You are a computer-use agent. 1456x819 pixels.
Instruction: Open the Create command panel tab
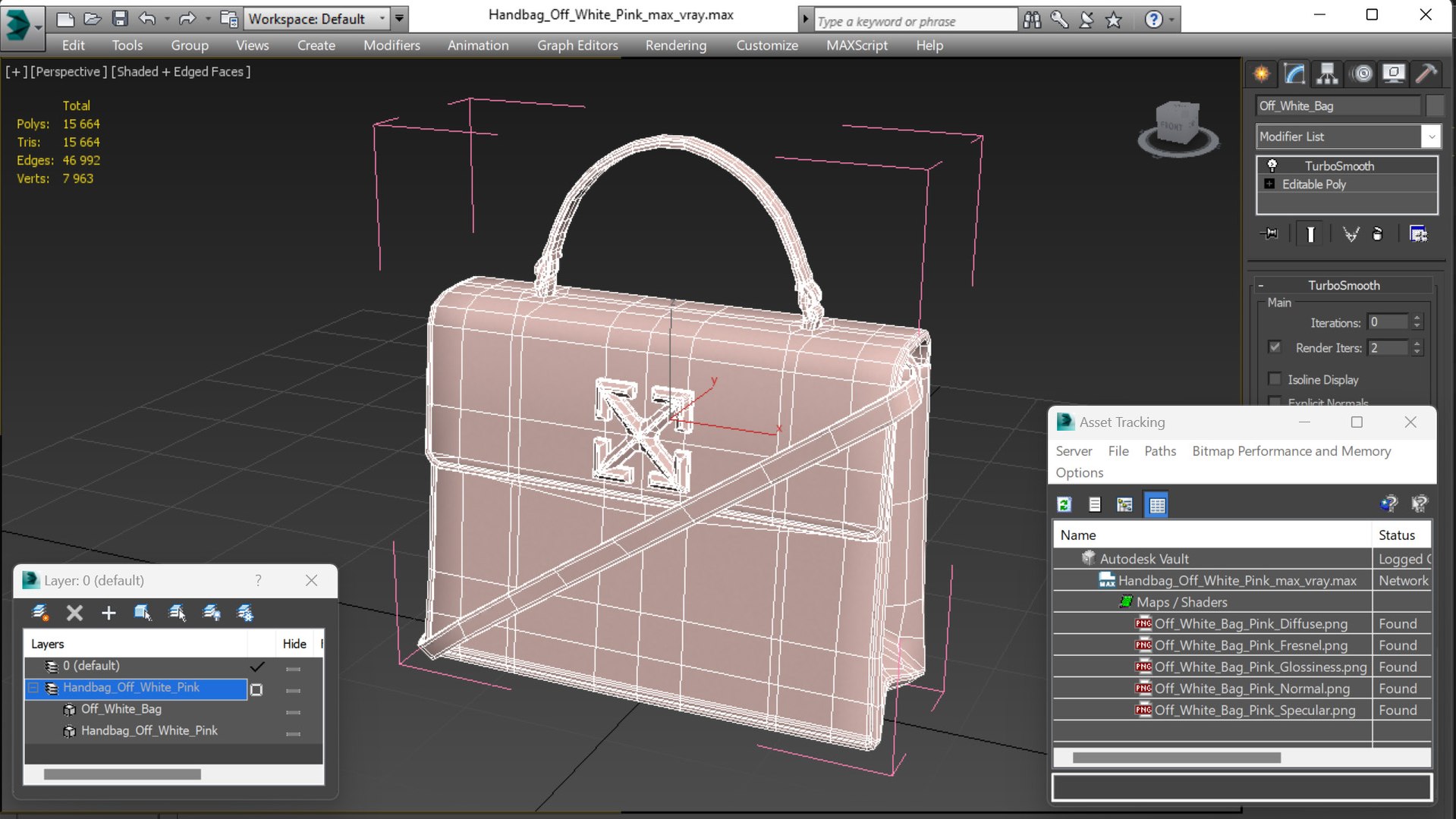tap(1261, 74)
